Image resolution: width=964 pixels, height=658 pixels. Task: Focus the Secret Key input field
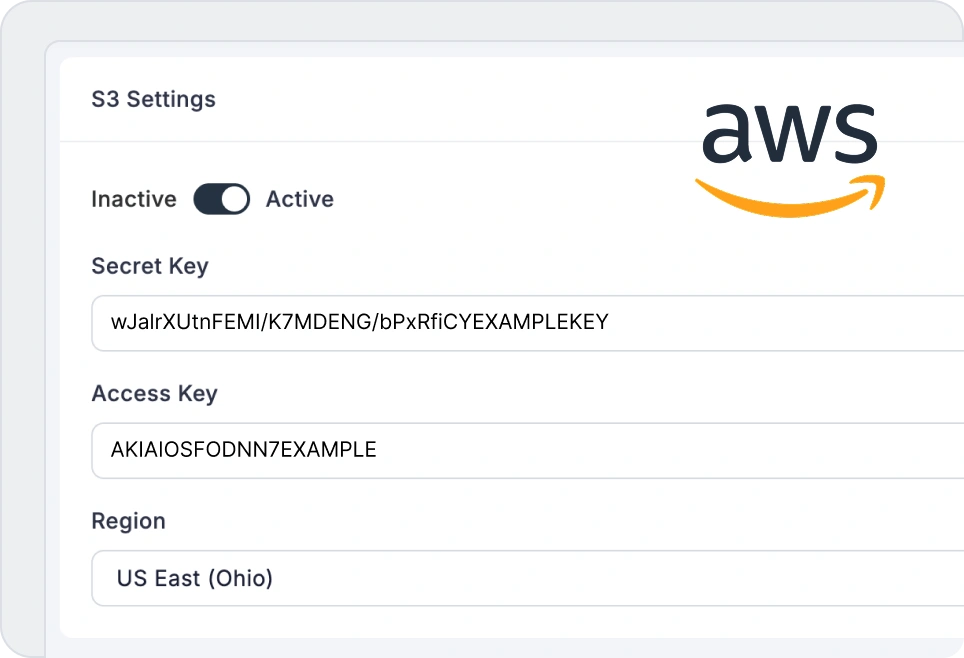click(x=528, y=323)
